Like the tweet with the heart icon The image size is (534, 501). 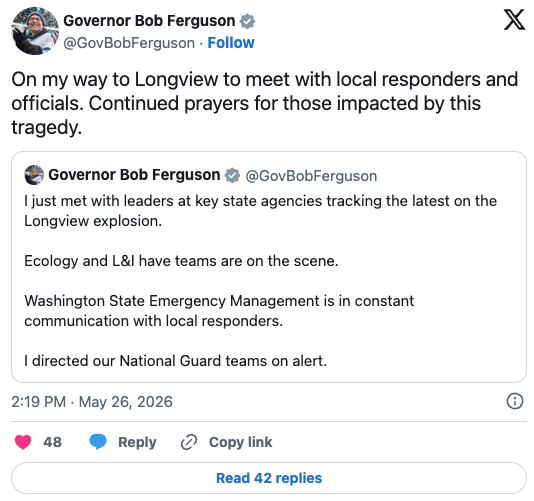[23, 442]
